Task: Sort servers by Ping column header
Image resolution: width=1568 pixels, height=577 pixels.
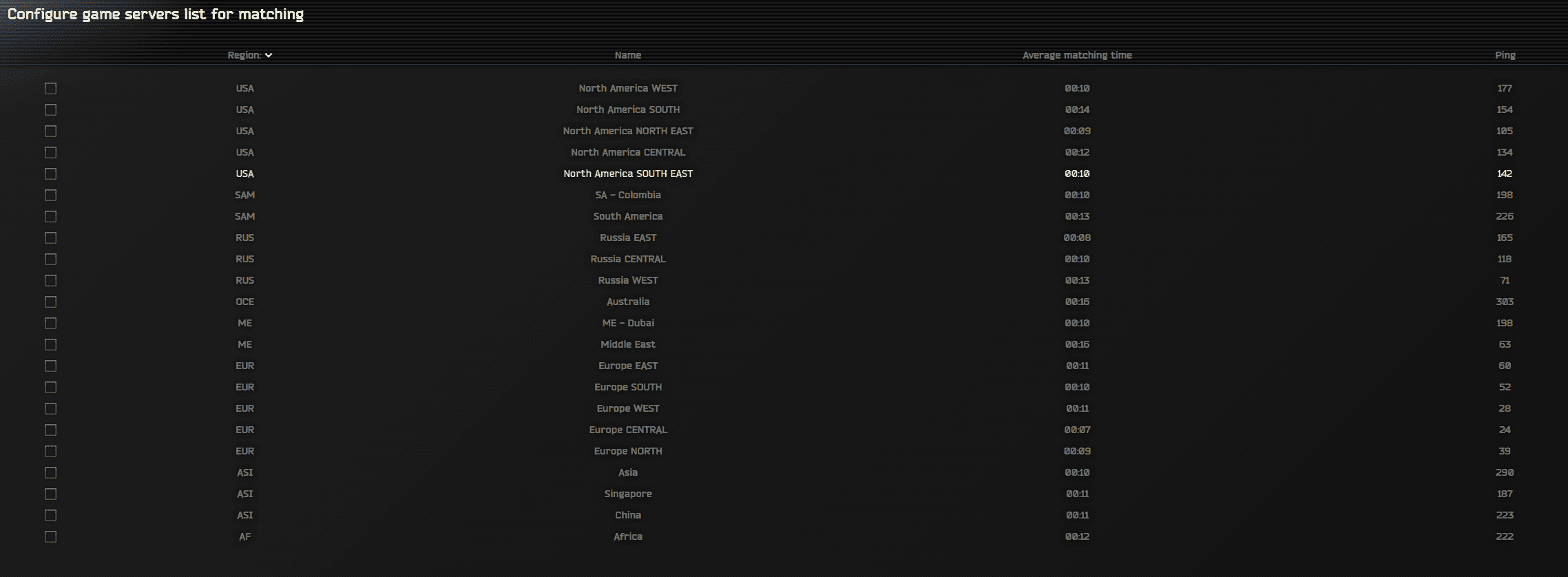Action: [x=1505, y=55]
